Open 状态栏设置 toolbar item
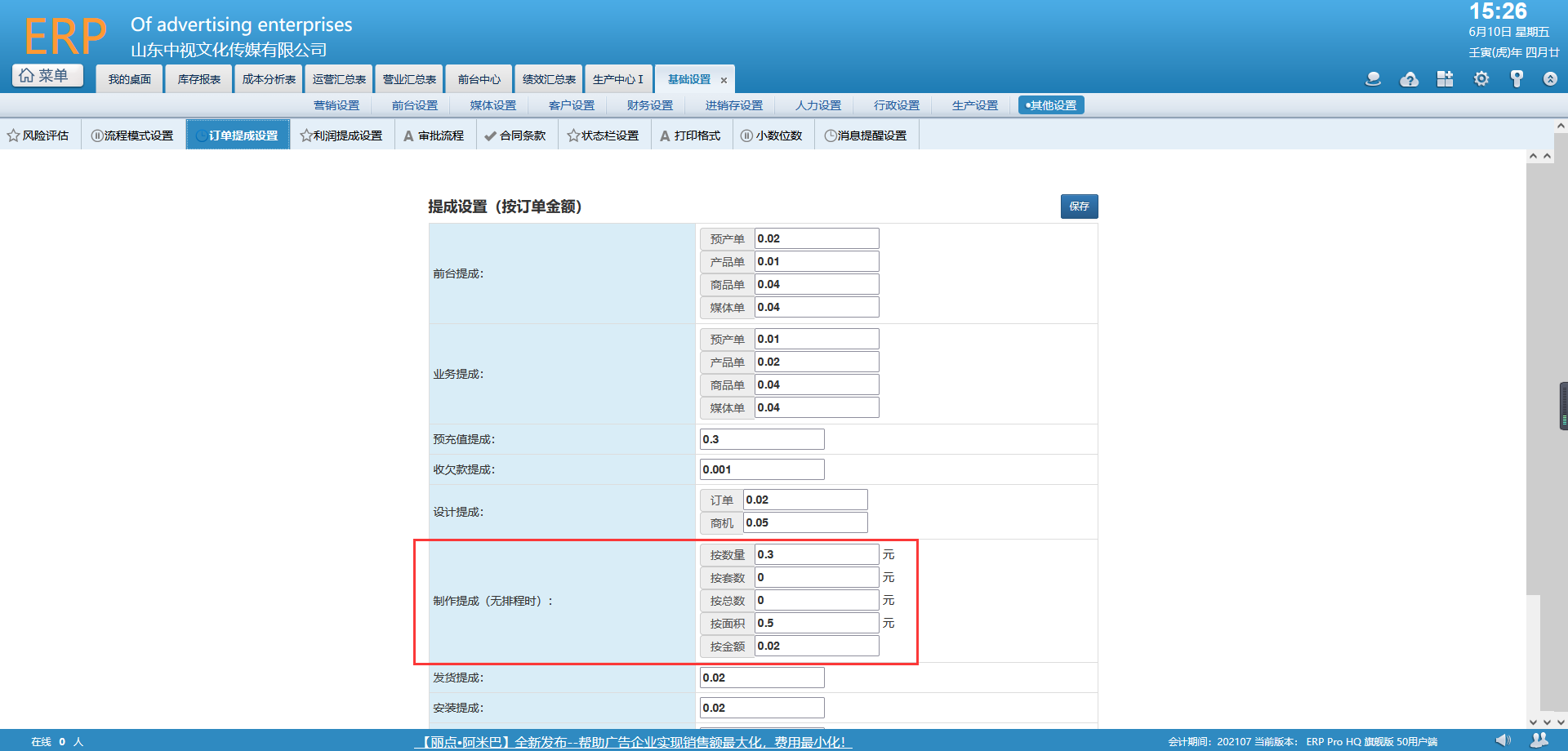 pos(604,136)
